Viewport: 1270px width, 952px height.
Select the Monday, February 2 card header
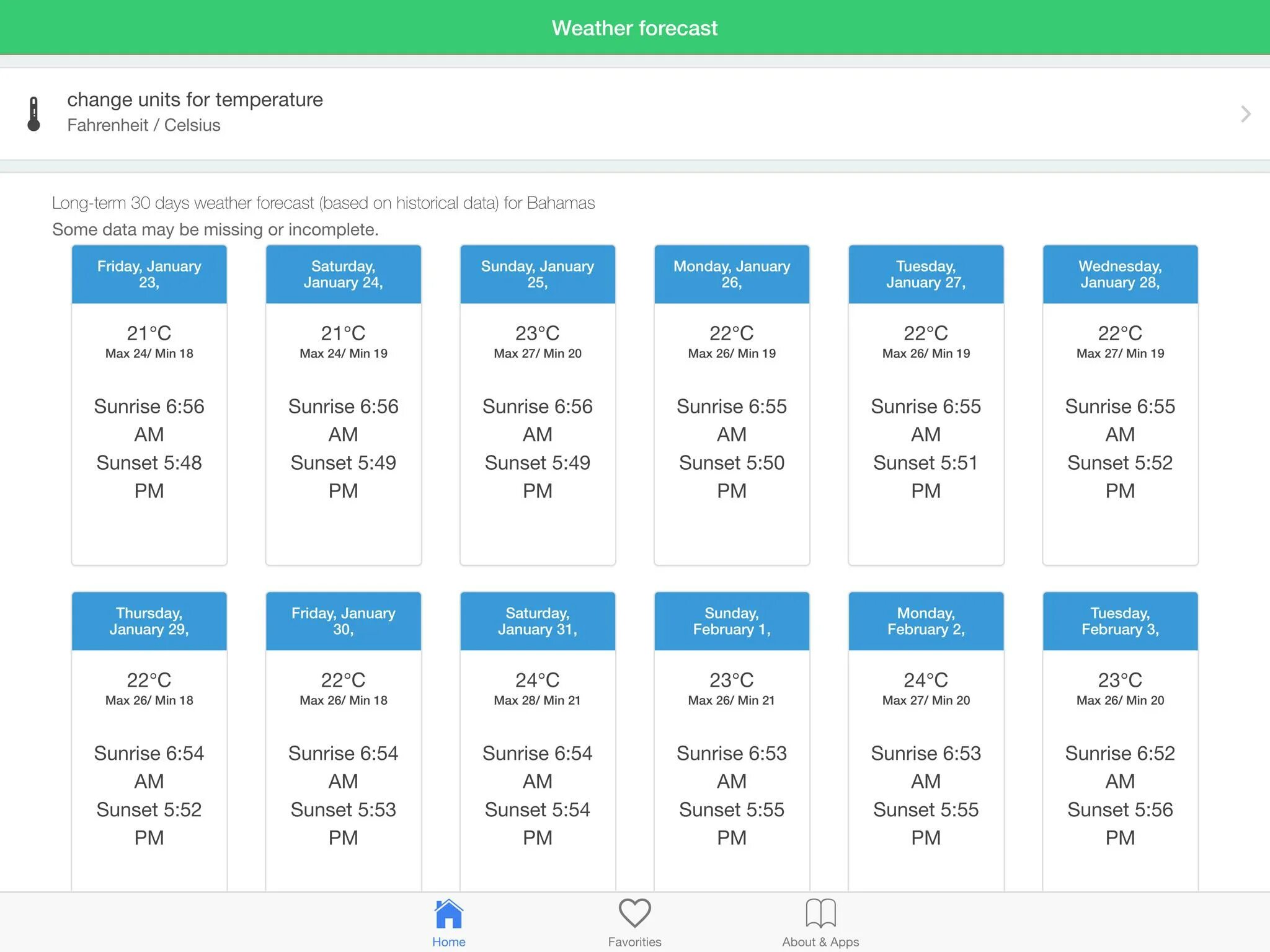926,621
